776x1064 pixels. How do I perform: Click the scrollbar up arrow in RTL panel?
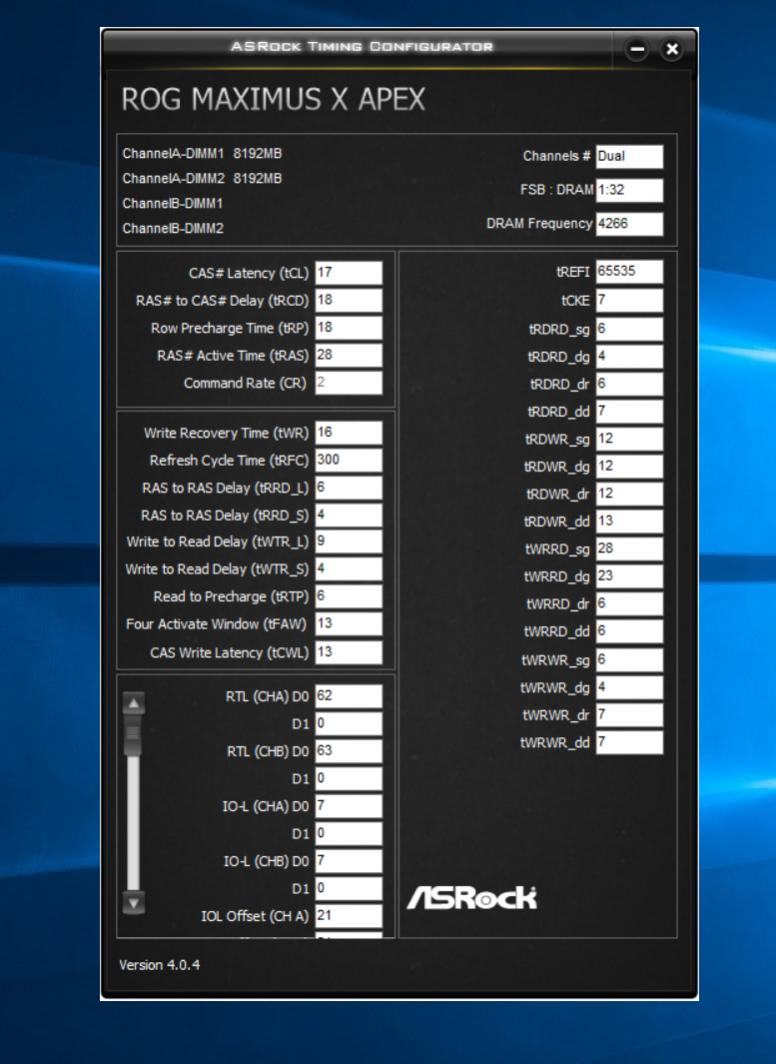[x=134, y=703]
